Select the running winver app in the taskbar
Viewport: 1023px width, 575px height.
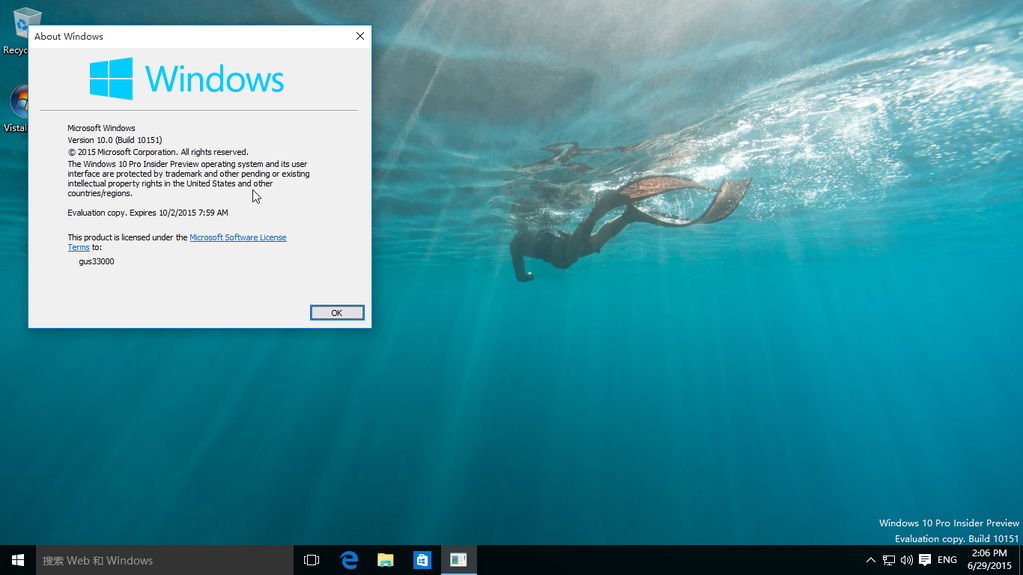(459, 560)
